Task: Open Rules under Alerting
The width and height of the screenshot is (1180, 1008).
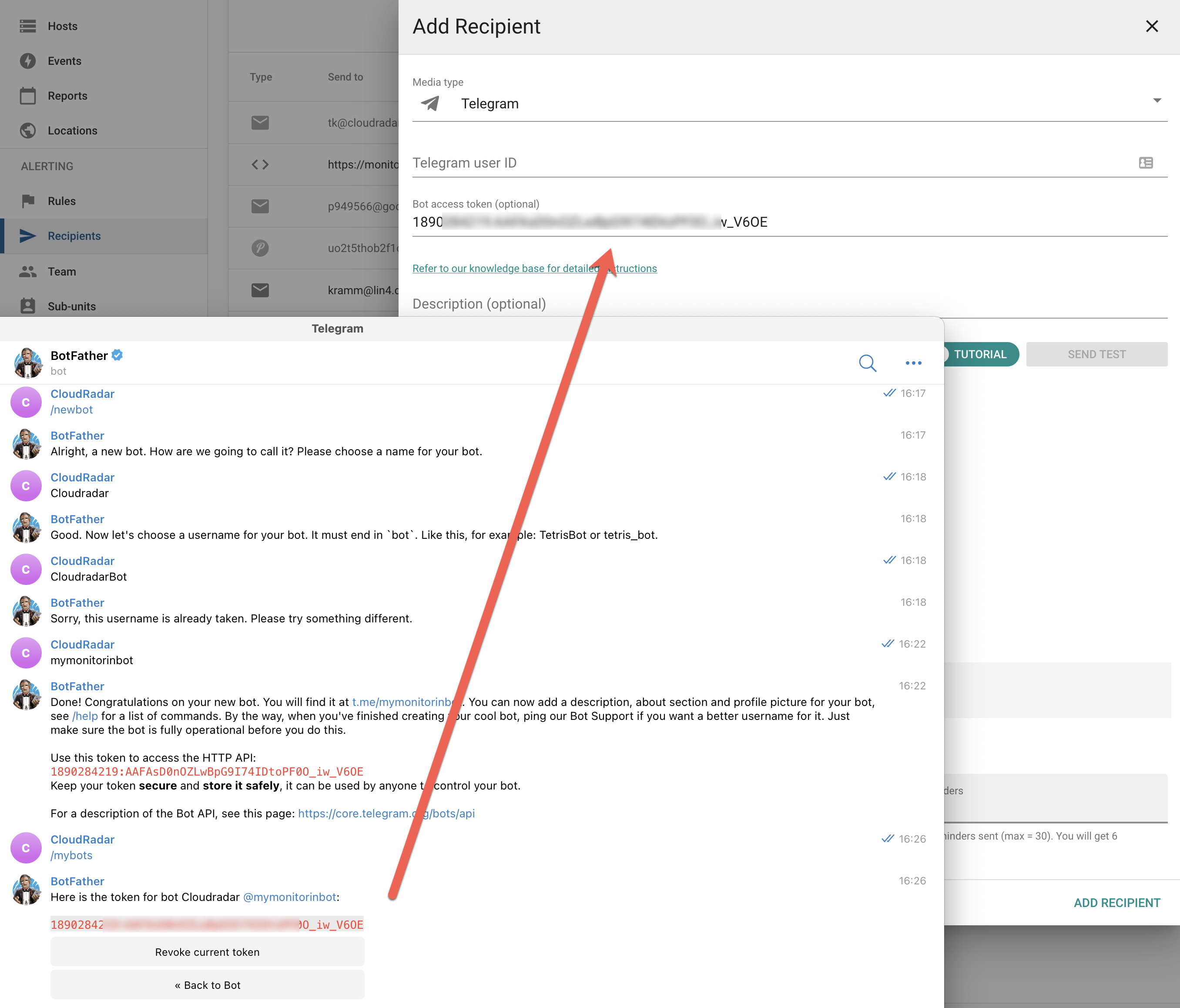Action: tap(61, 201)
